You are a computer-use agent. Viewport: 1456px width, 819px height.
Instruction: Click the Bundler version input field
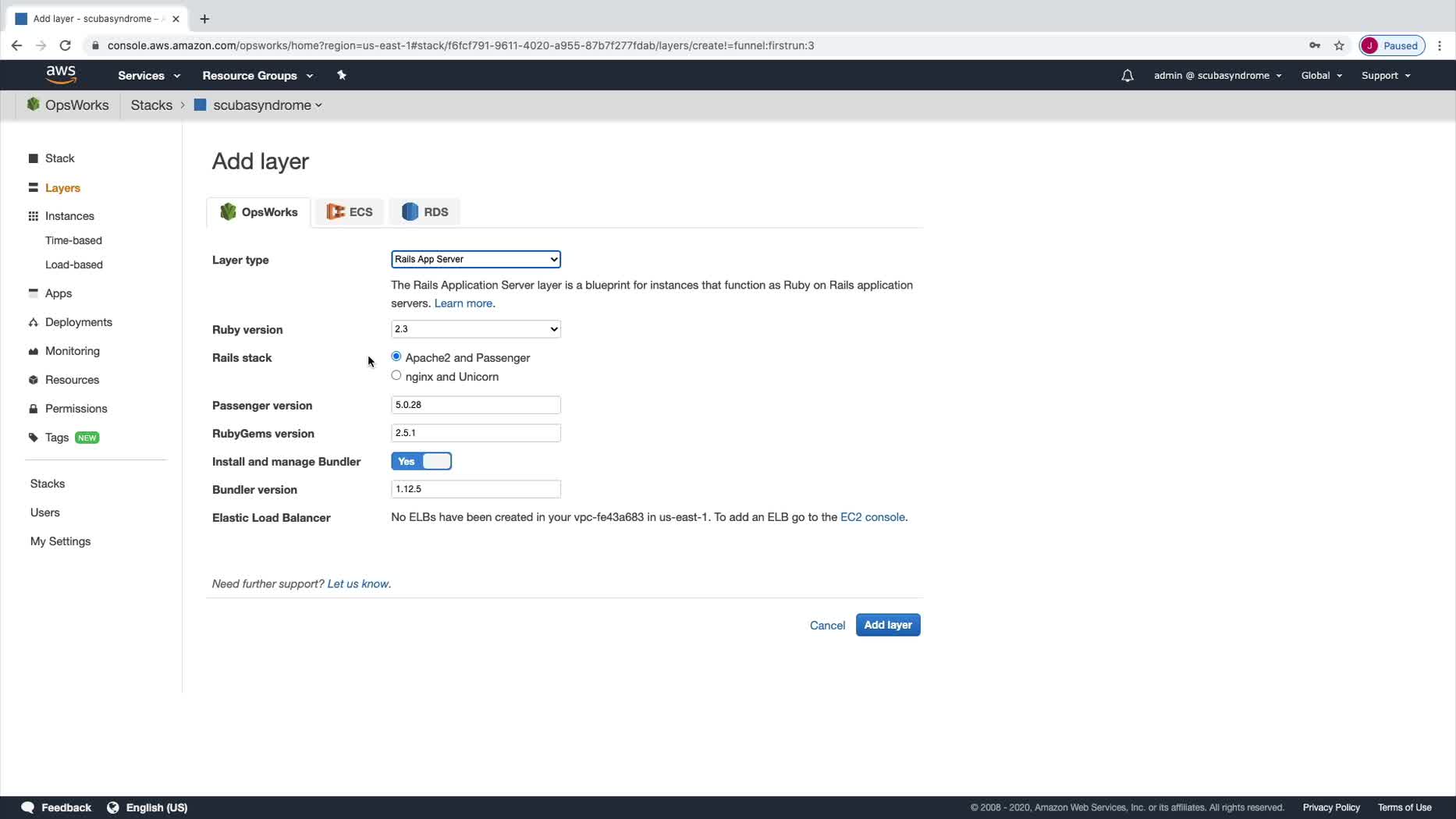(476, 489)
